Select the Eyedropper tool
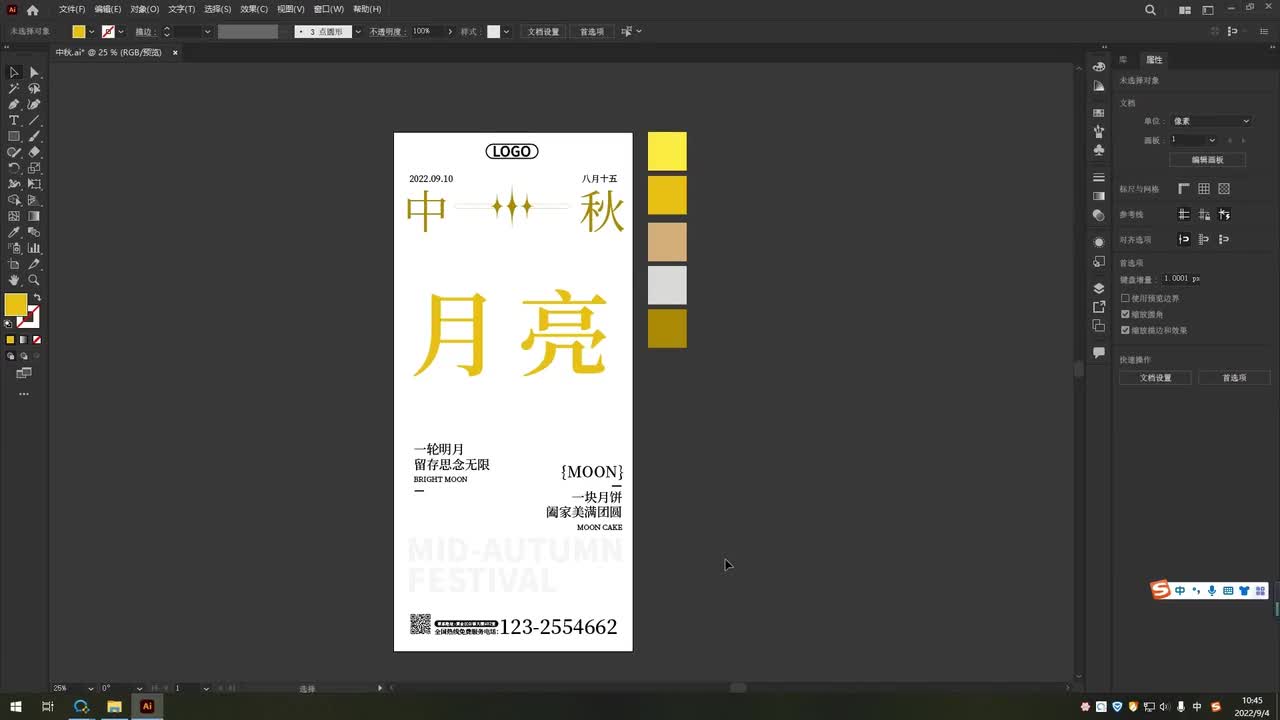1280x720 pixels. (x=14, y=232)
